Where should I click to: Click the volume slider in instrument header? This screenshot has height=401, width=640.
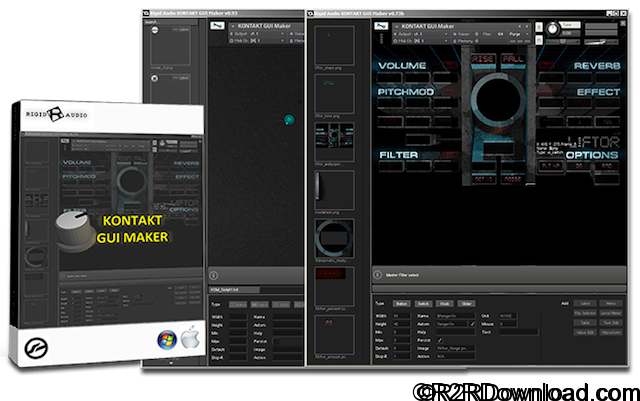point(601,42)
